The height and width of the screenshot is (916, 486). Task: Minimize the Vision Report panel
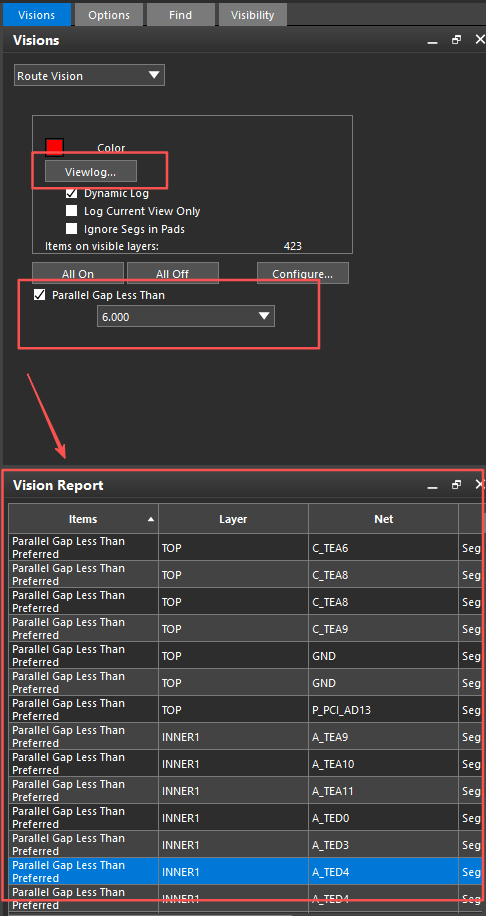click(433, 486)
